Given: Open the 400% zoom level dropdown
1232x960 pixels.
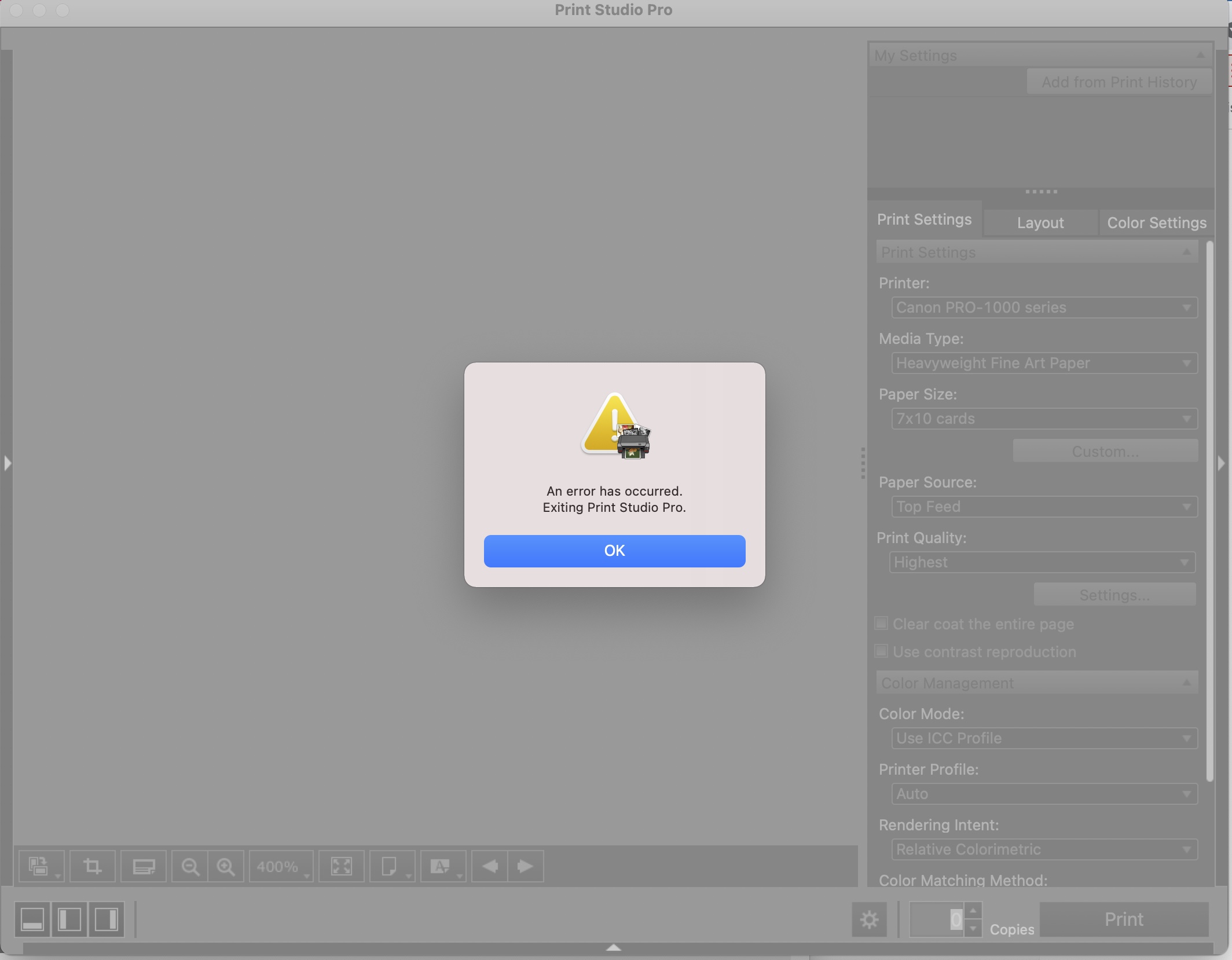Looking at the screenshot, I should [281, 866].
